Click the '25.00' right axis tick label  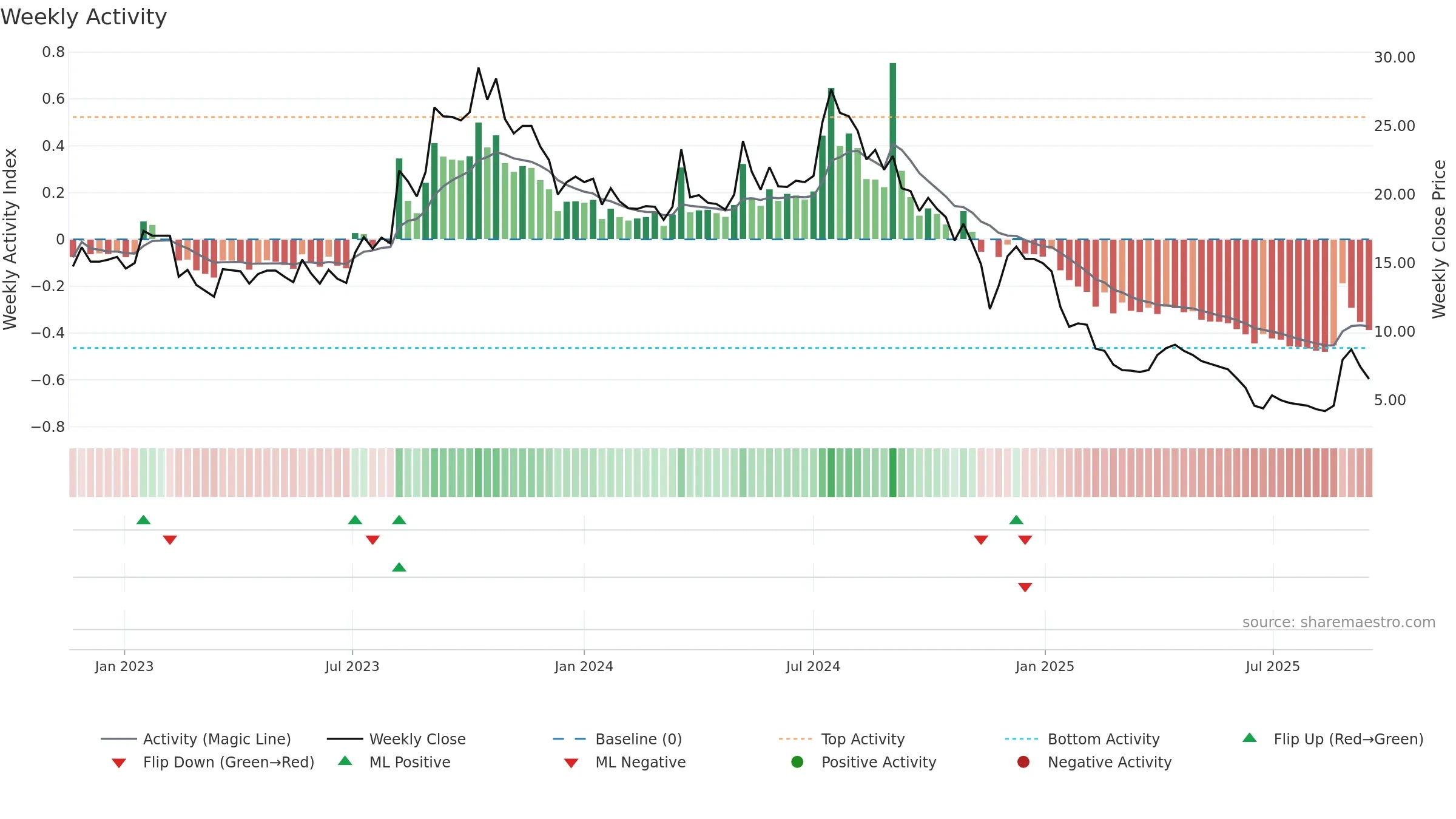tap(1395, 126)
